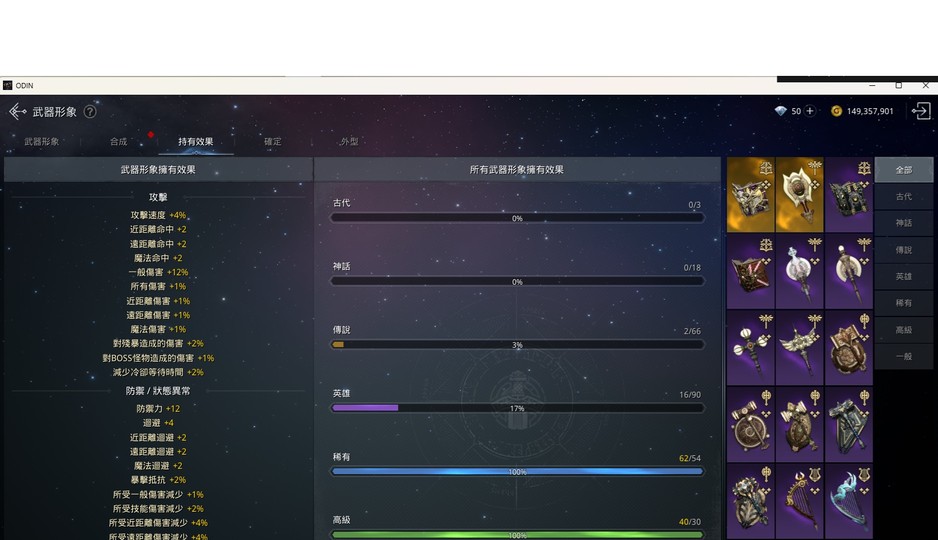Click the exit door icon at top right
The width and height of the screenshot is (938, 540).
[x=921, y=111]
